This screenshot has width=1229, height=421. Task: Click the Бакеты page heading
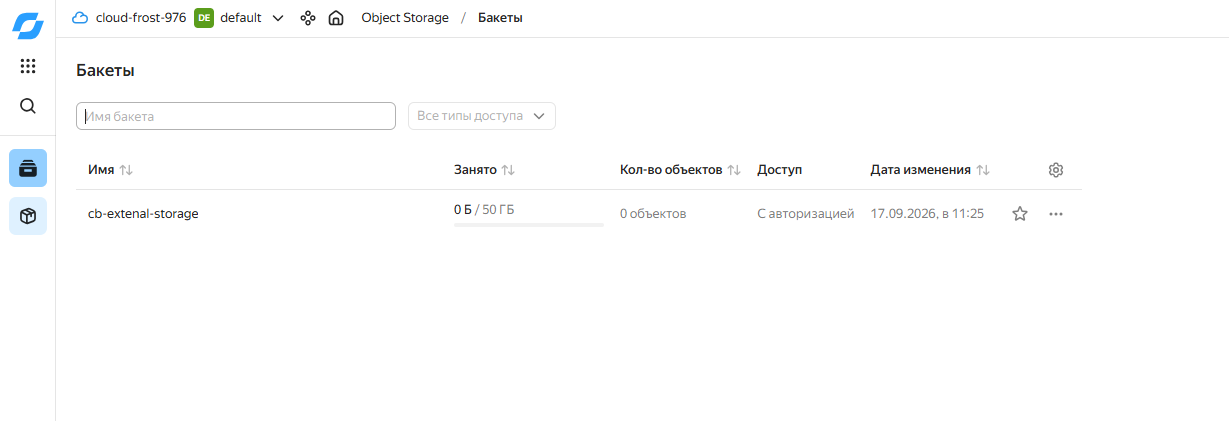click(105, 70)
